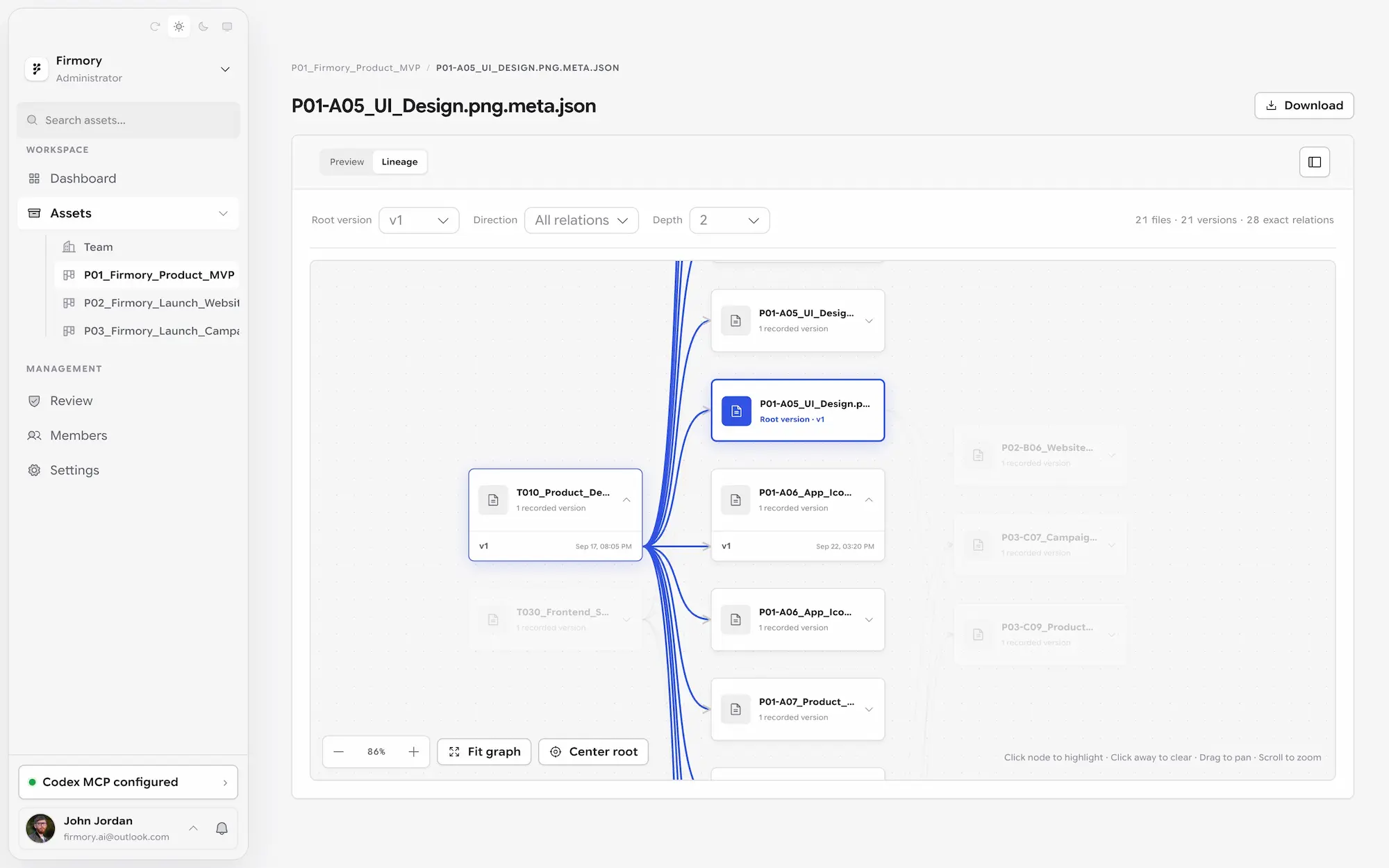Select P01_Firmory_Product_MVP project
1389x868 pixels.
[x=146, y=275]
